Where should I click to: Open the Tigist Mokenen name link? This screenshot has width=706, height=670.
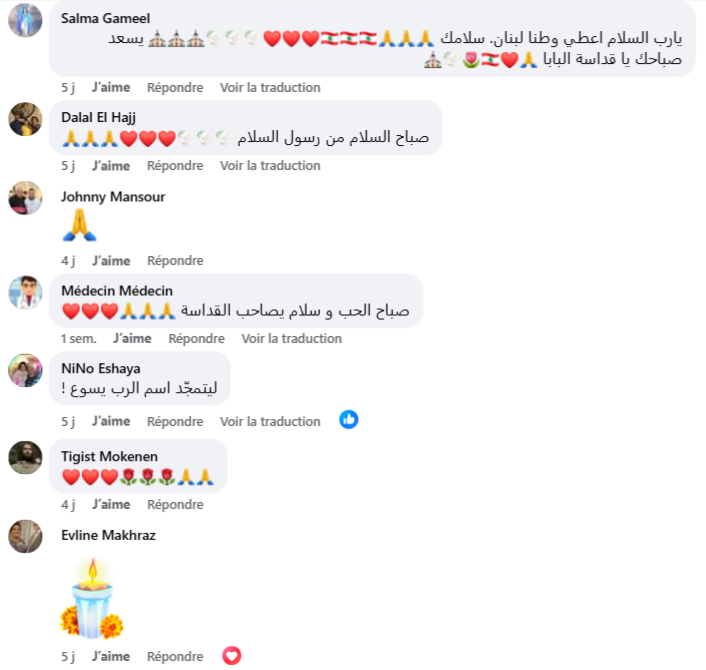(109, 456)
